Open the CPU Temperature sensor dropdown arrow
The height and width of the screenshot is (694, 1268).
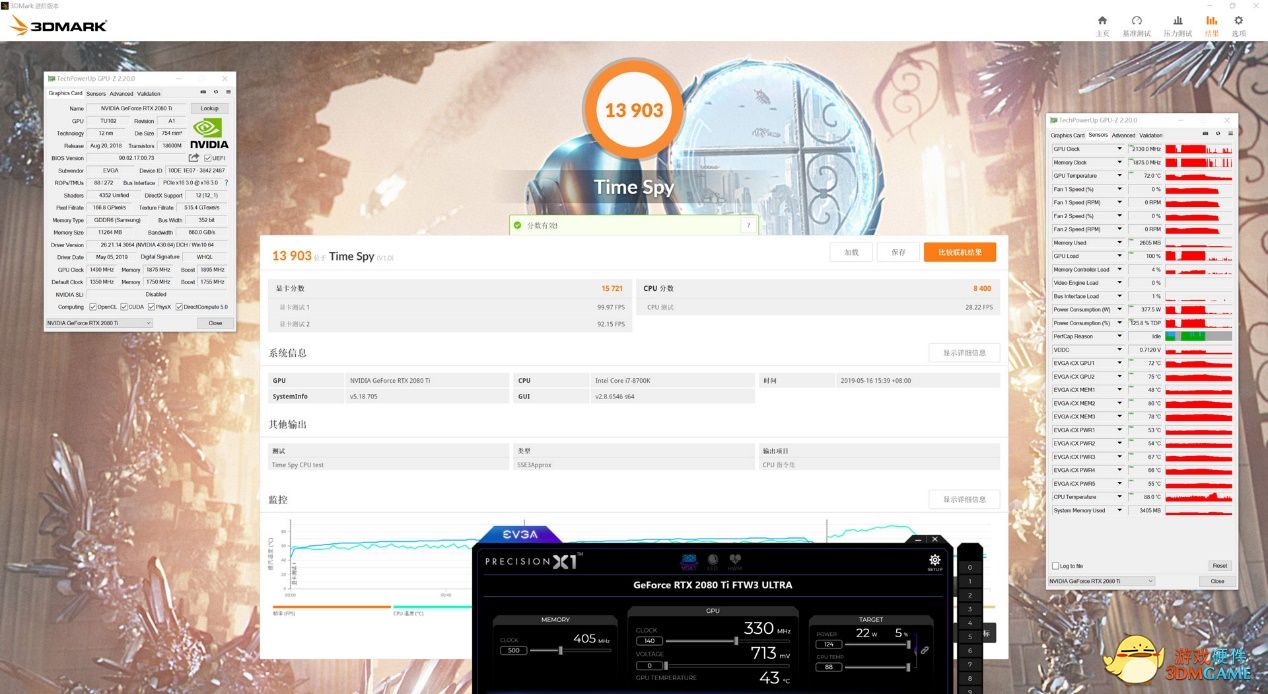1119,497
